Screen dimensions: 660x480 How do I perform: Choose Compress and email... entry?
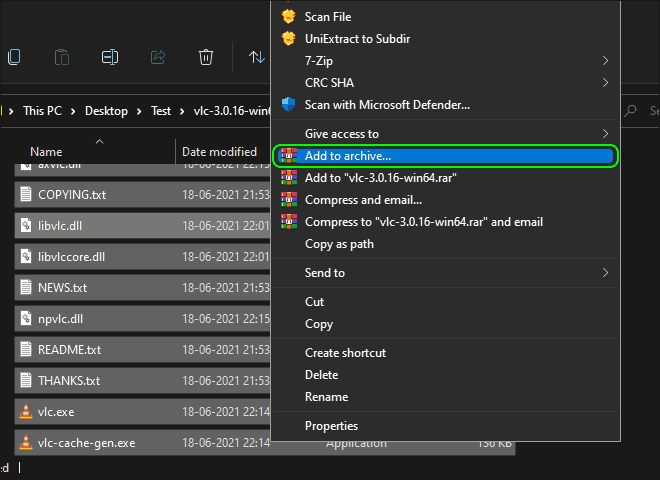click(x=446, y=200)
